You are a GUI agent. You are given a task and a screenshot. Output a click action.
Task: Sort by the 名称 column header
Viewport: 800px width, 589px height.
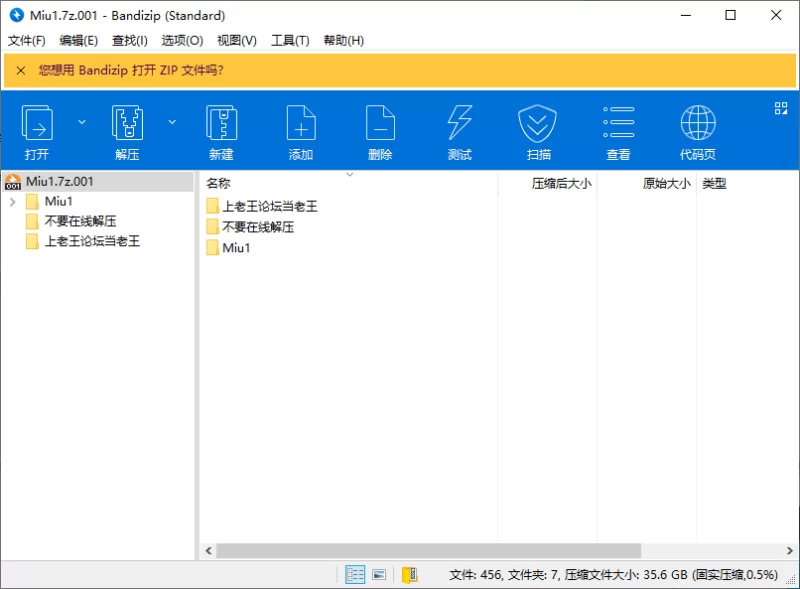pos(218,183)
